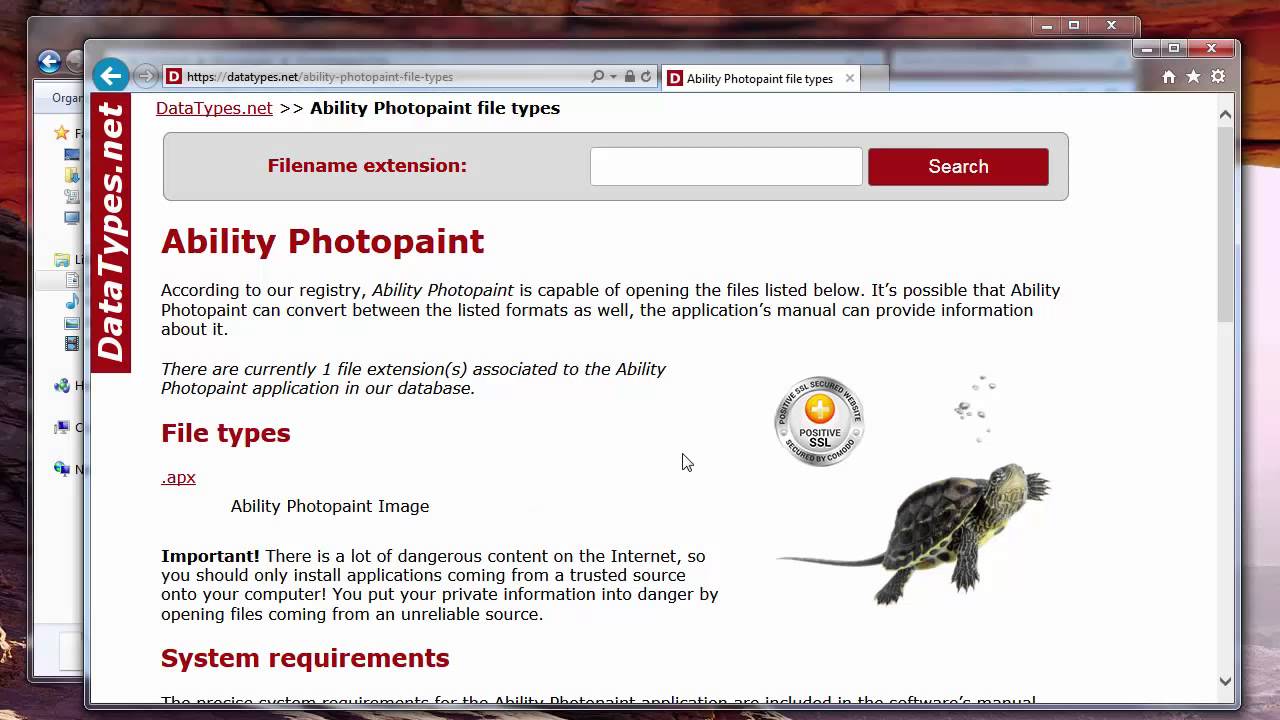Screen dimensions: 1280x720
Task: Select the Homegroup icon in Explorer sidebar
Action: (x=62, y=386)
